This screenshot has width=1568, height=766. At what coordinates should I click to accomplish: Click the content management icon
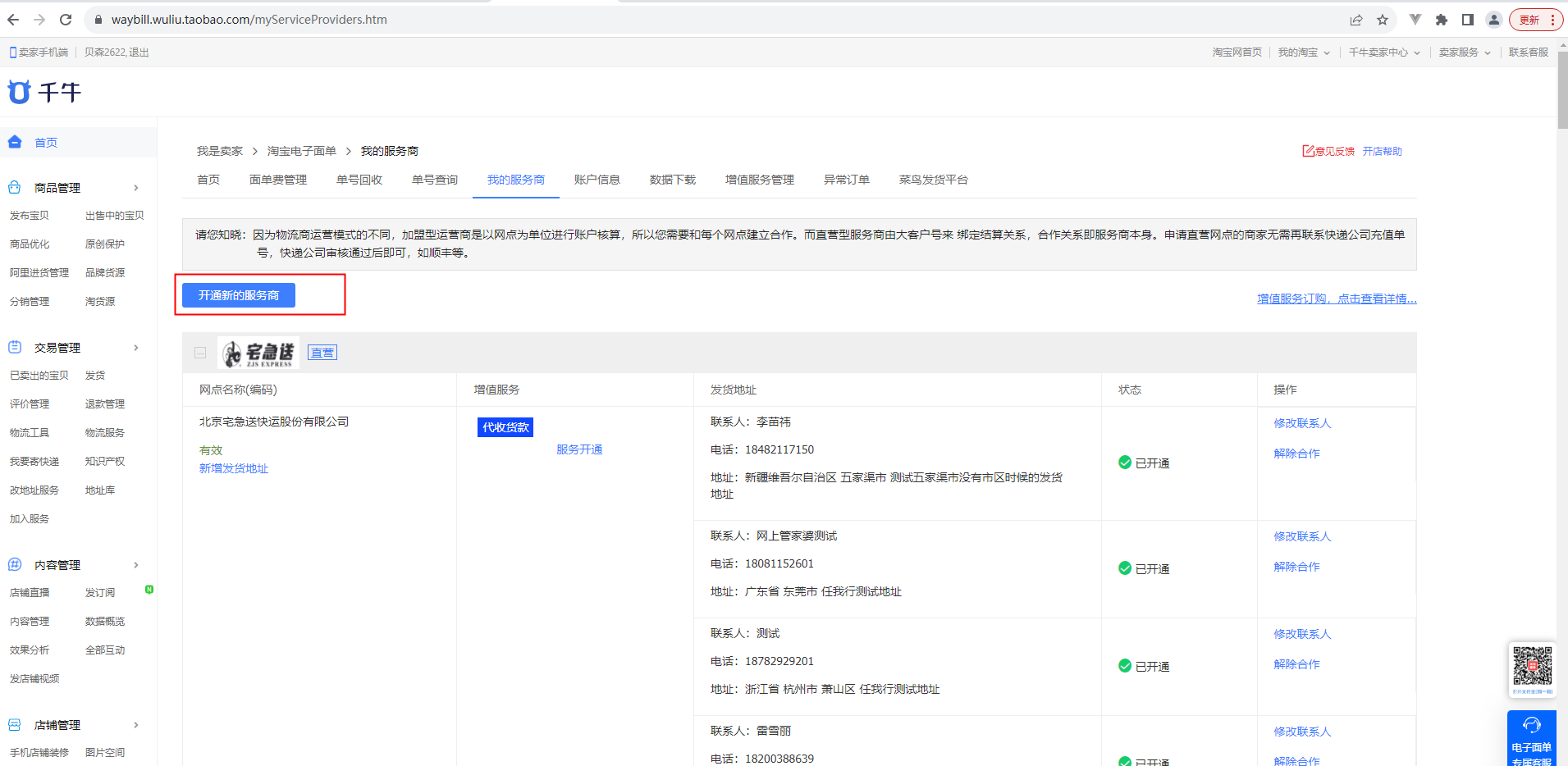point(15,565)
